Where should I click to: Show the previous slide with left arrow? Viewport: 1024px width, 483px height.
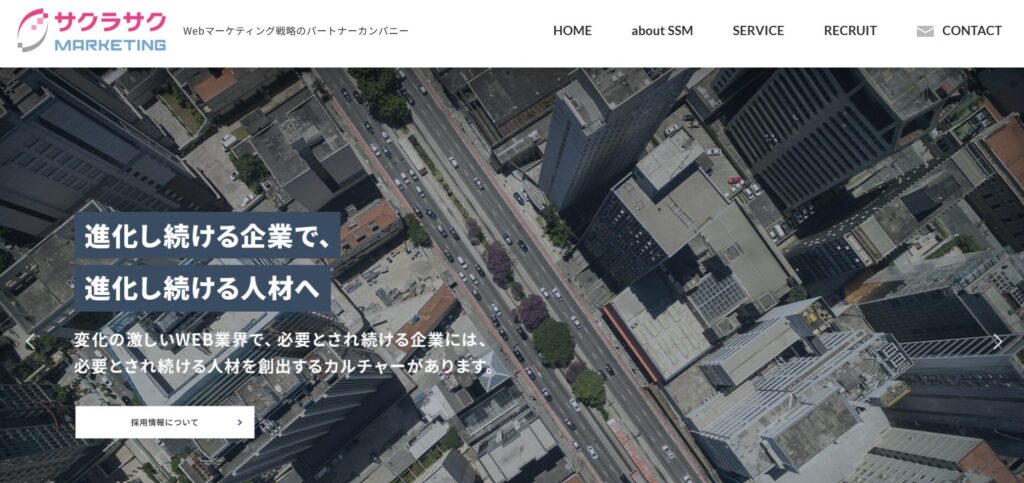pos(29,342)
